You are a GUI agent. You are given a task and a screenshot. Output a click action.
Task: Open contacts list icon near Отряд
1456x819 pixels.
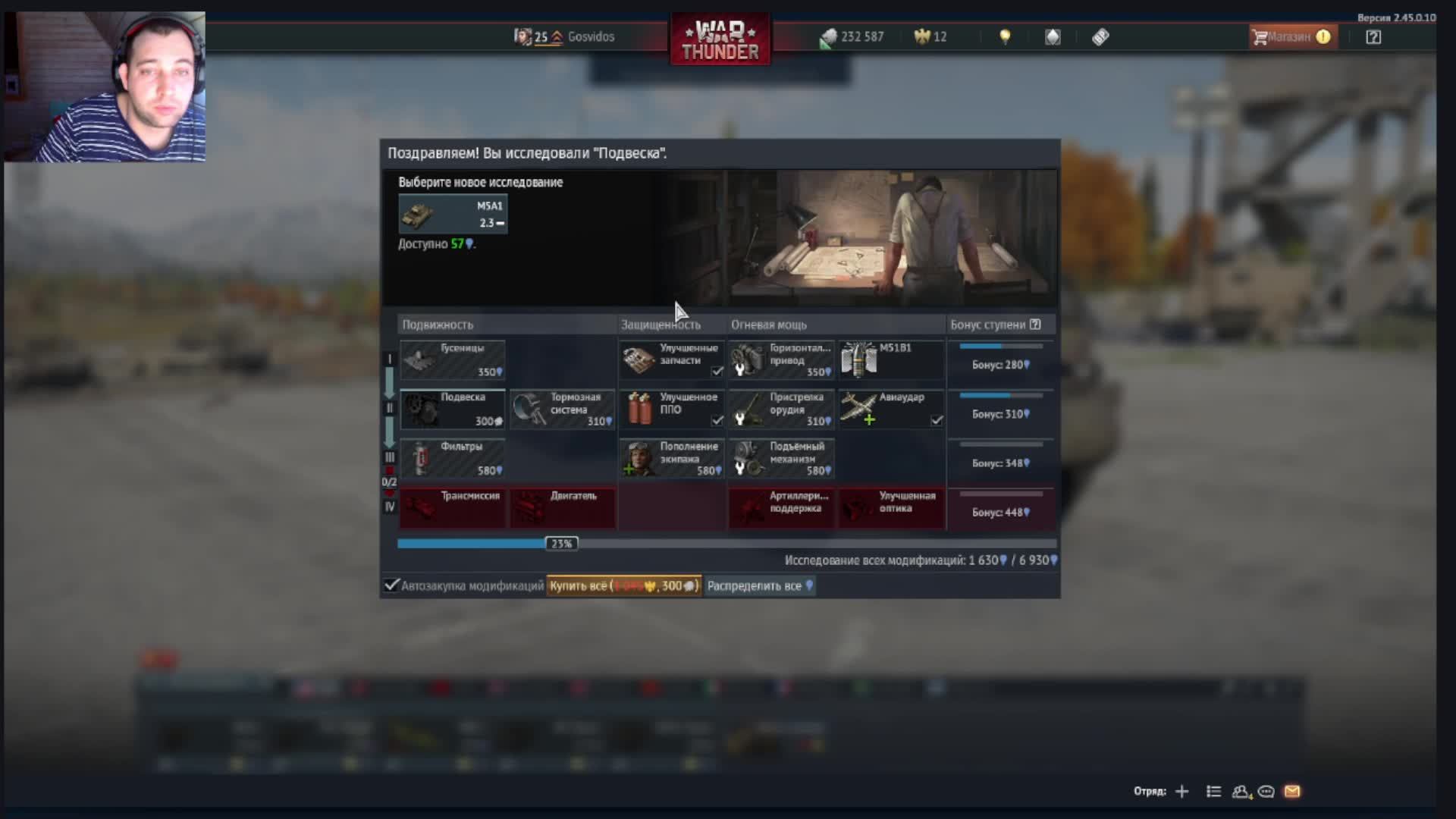pos(1241,792)
